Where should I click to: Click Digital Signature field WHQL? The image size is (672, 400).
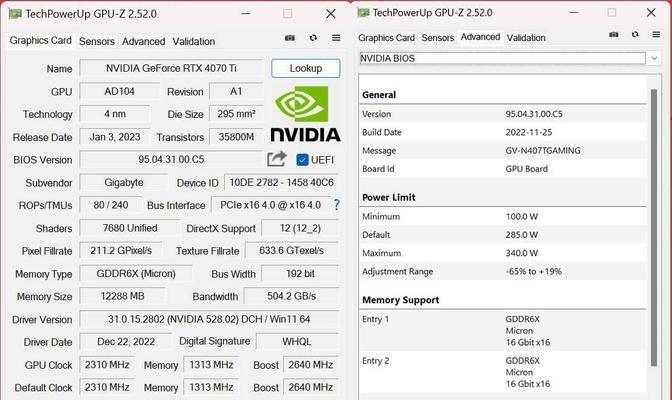pos(297,342)
